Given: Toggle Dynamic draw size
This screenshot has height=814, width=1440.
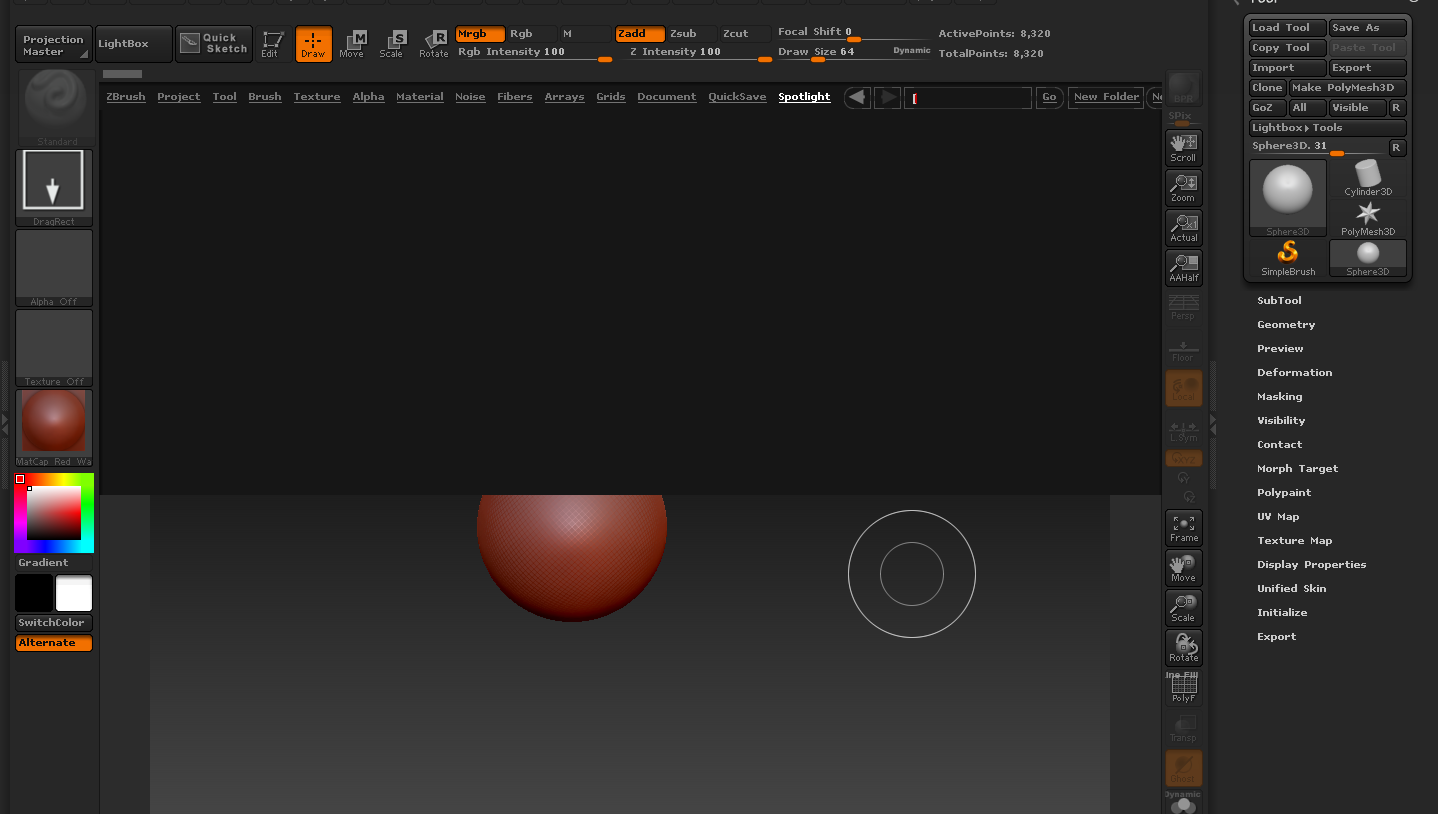Looking at the screenshot, I should pos(911,50).
